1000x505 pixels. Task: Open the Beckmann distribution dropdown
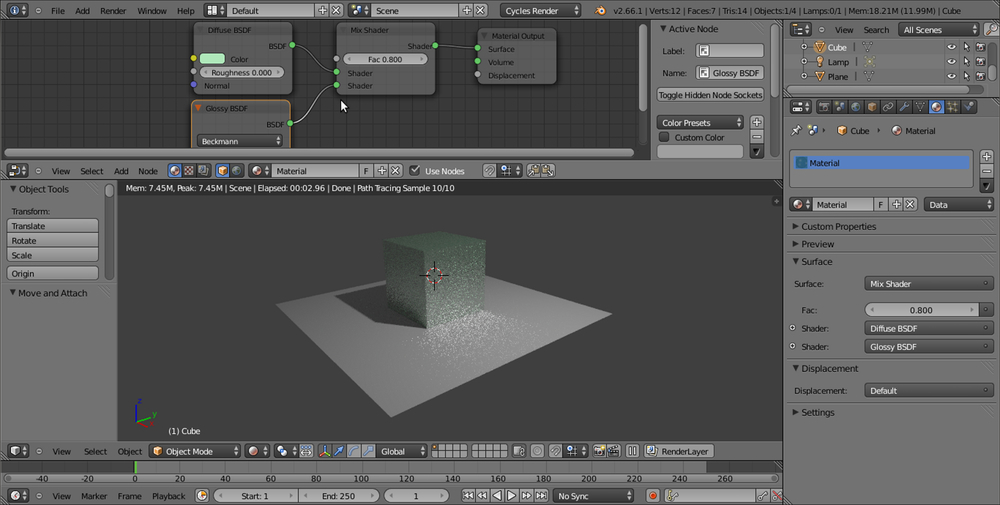pyautogui.click(x=239, y=141)
